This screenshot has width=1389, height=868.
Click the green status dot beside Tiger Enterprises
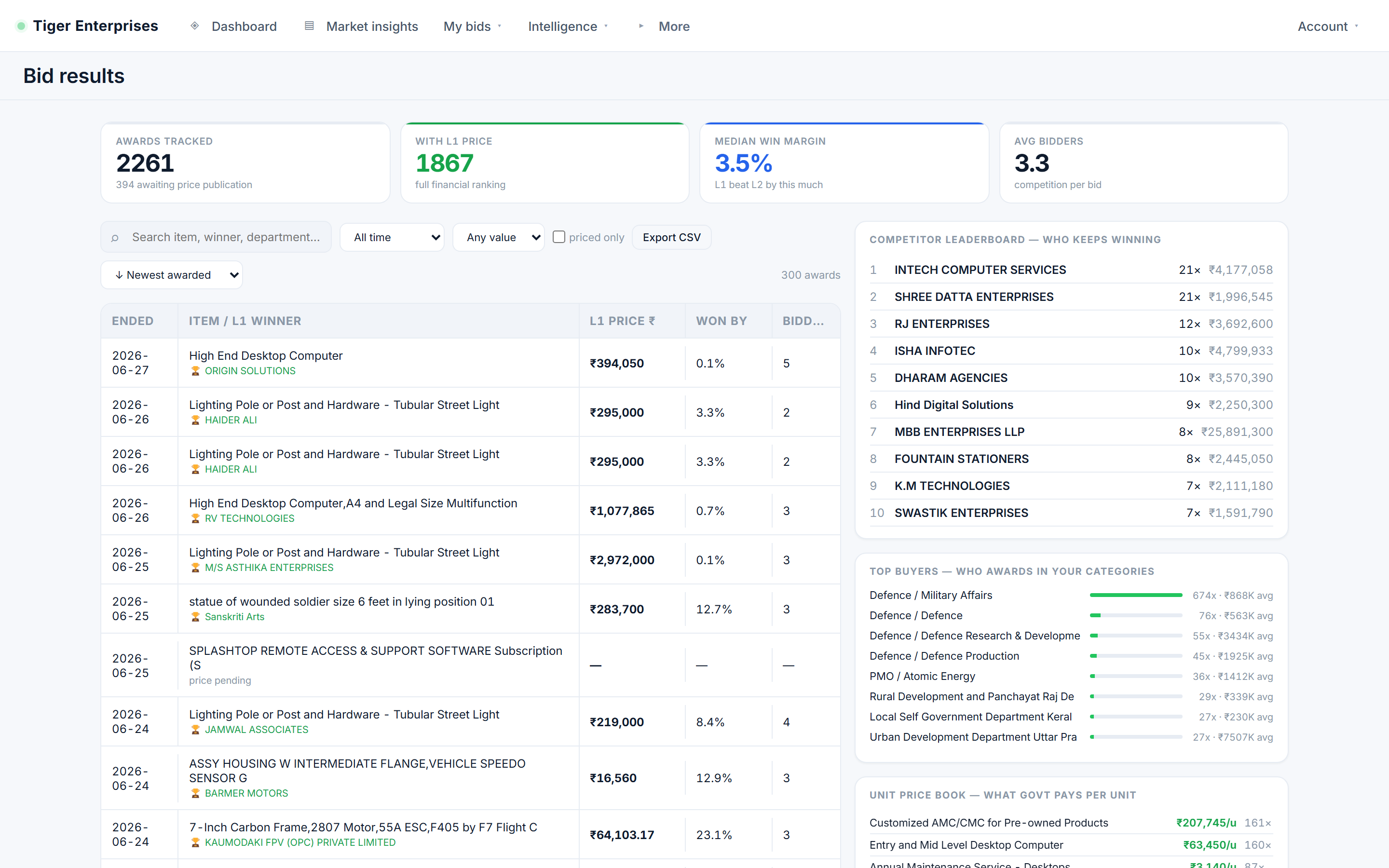pos(21,26)
